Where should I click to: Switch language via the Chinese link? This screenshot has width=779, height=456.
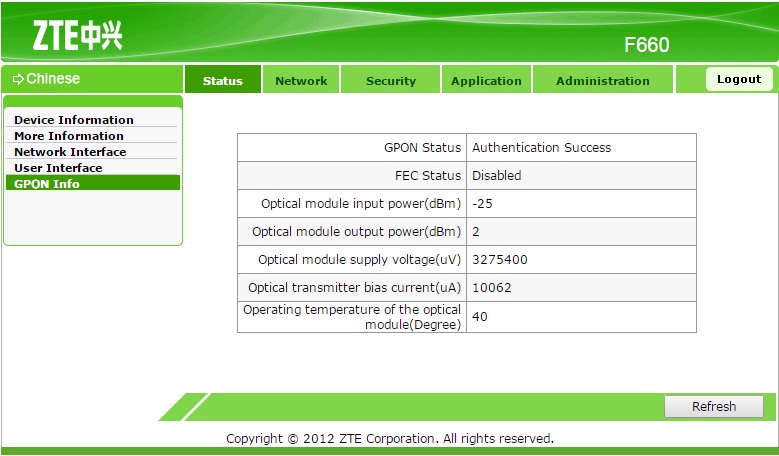tap(53, 78)
